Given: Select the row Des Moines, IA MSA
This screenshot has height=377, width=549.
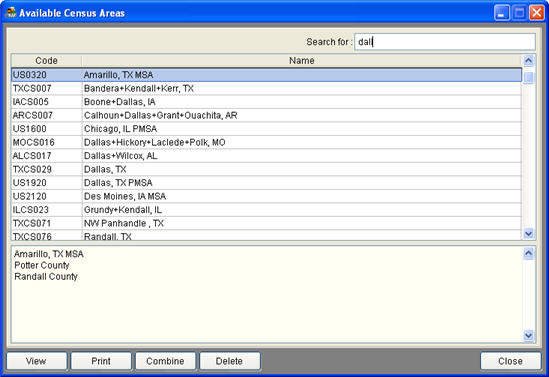Looking at the screenshot, I should click(x=266, y=196).
